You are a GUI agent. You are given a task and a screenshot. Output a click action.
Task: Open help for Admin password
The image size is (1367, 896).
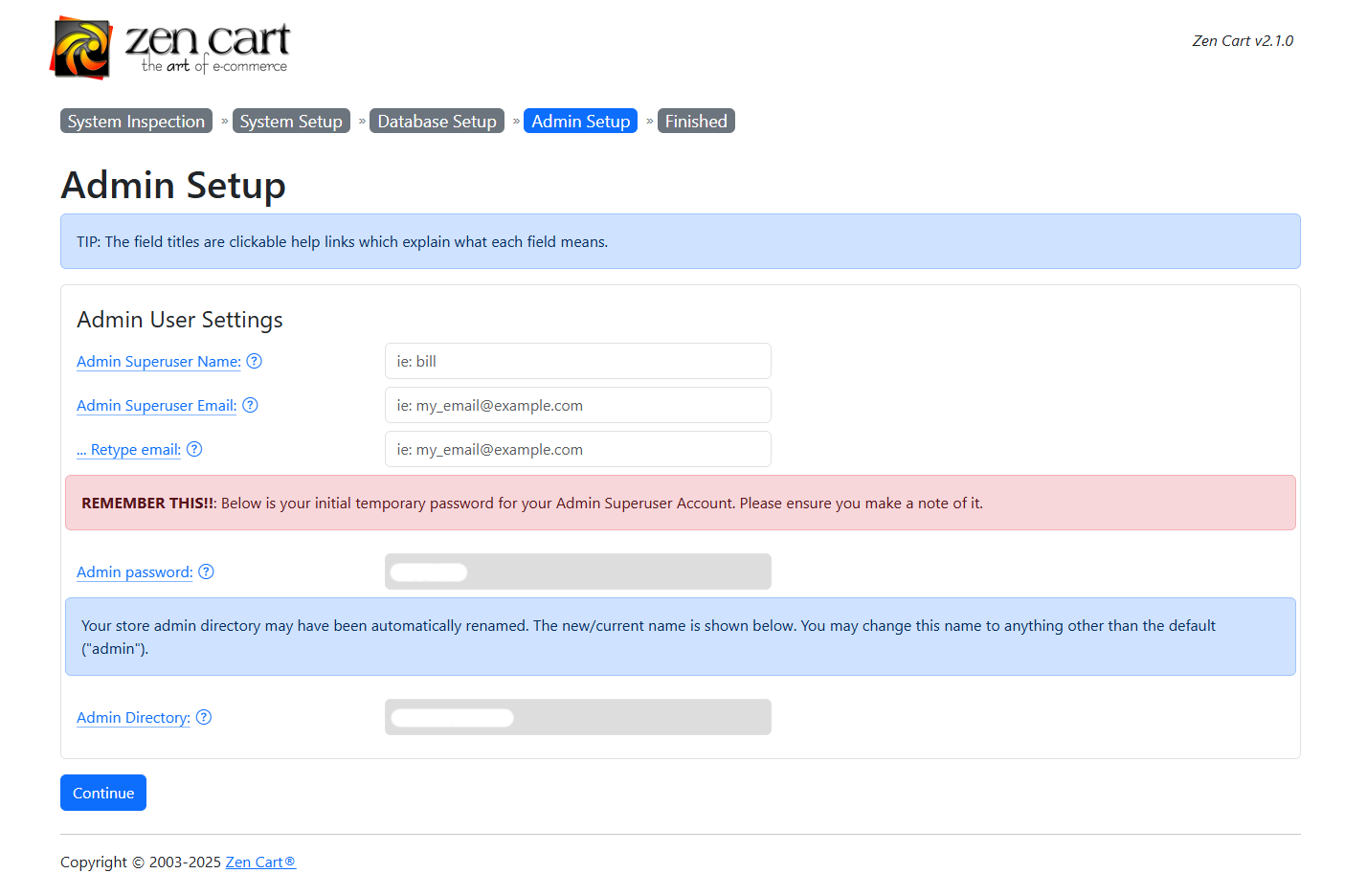pos(206,571)
